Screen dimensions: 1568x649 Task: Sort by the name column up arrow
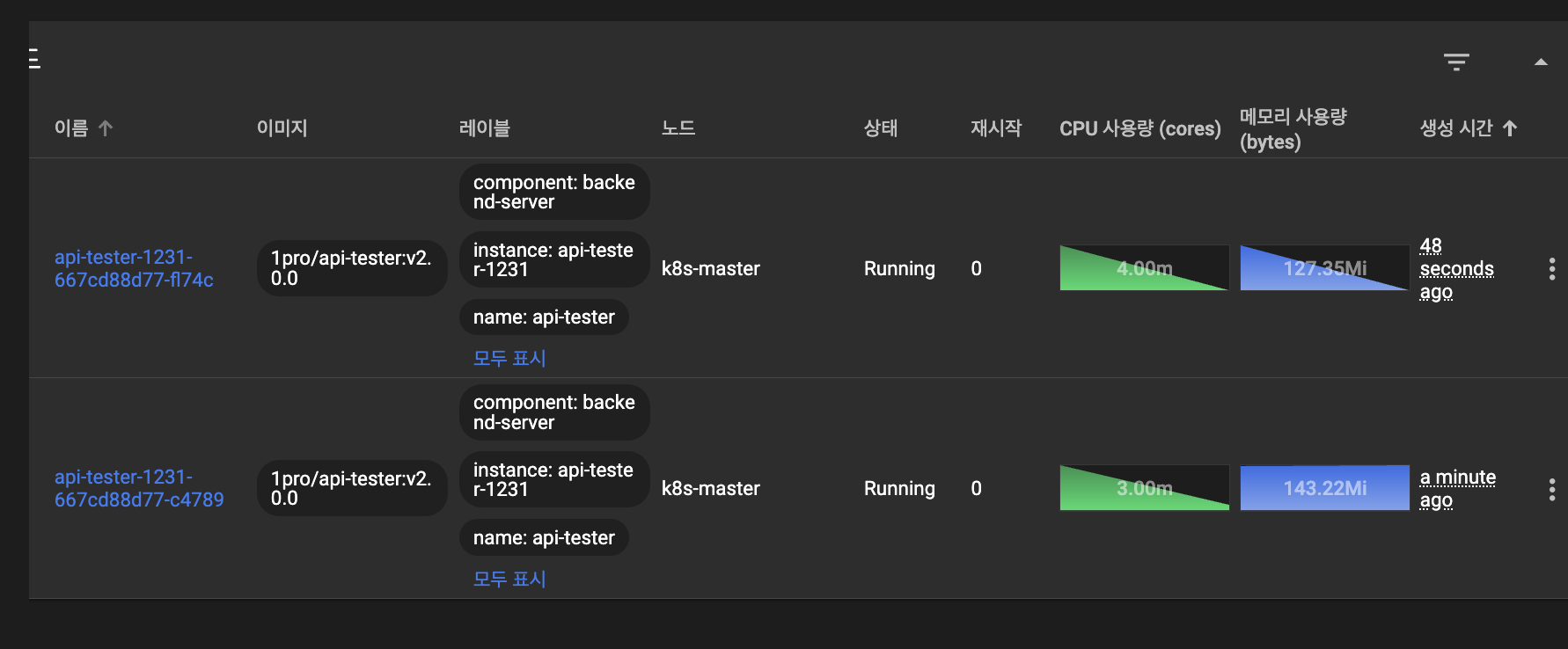pyautogui.click(x=106, y=128)
